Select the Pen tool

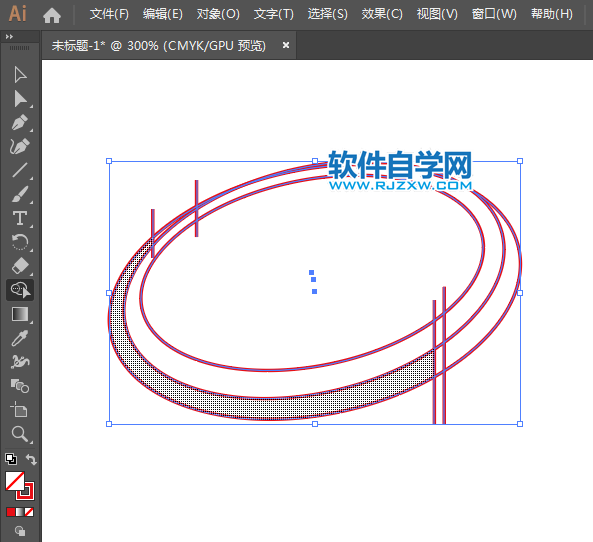[x=20, y=123]
